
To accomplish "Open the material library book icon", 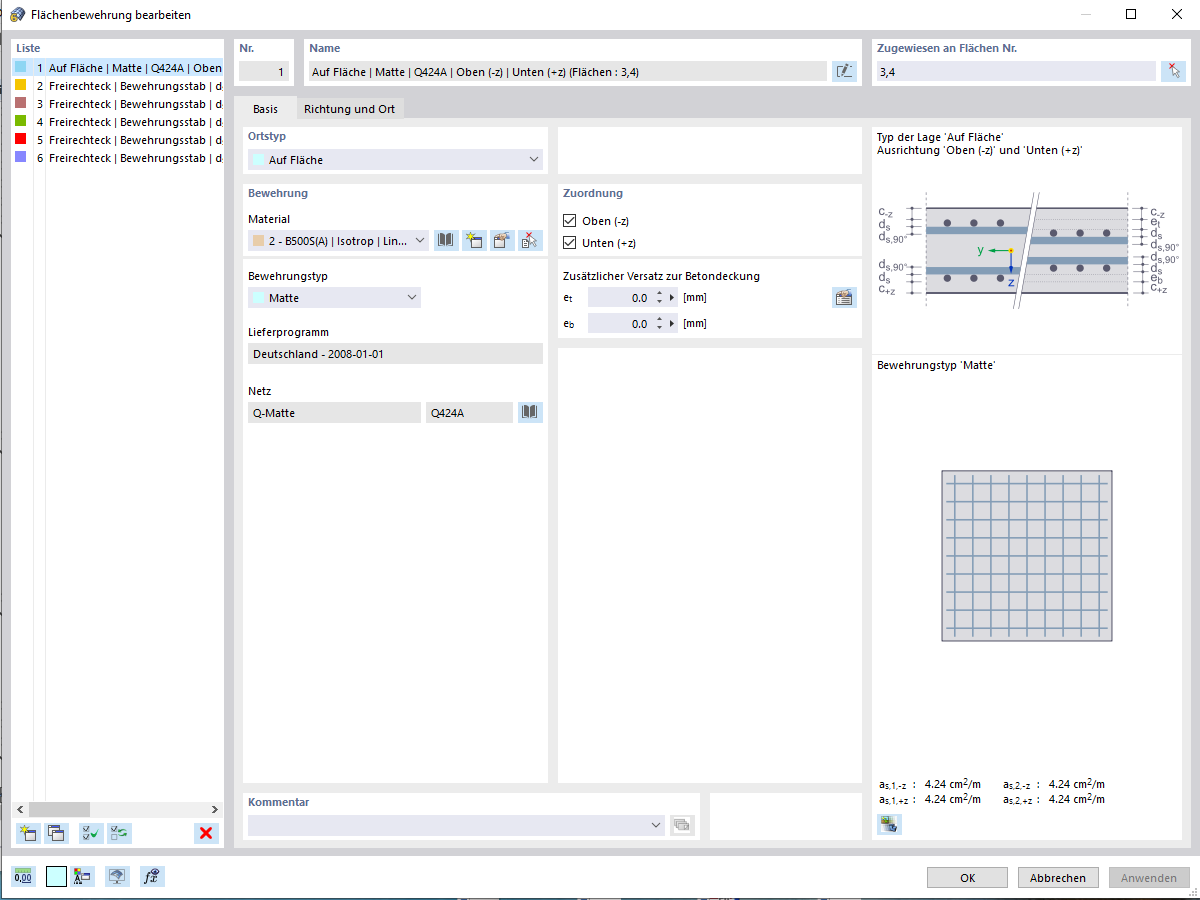I will tap(446, 240).
